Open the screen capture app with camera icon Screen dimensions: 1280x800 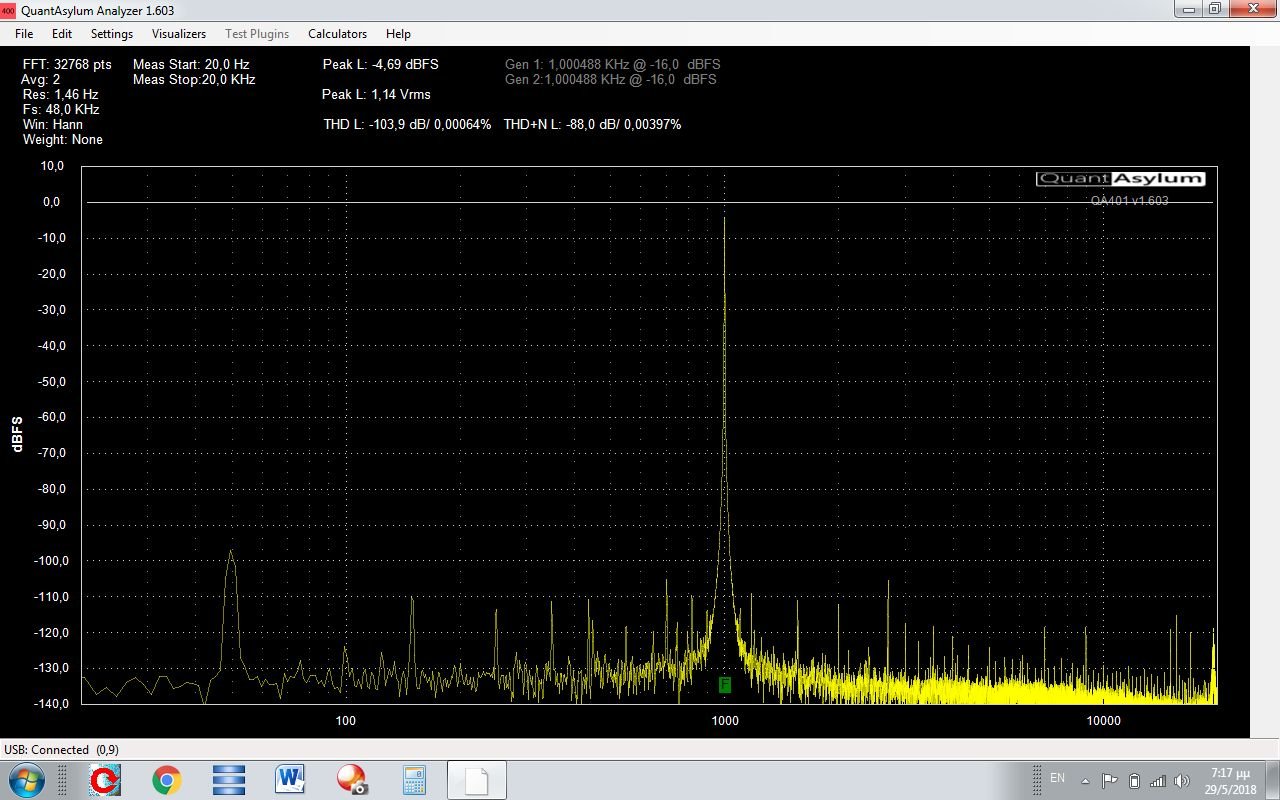pos(351,780)
